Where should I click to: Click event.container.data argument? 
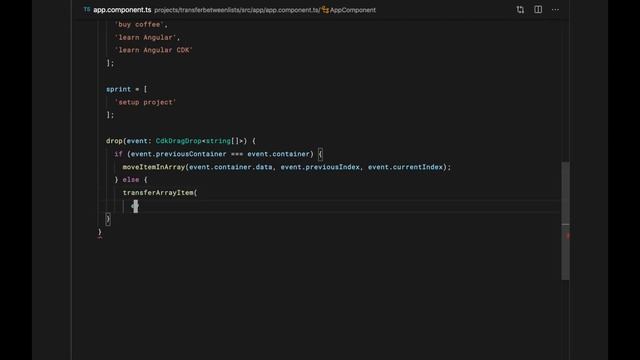point(231,167)
